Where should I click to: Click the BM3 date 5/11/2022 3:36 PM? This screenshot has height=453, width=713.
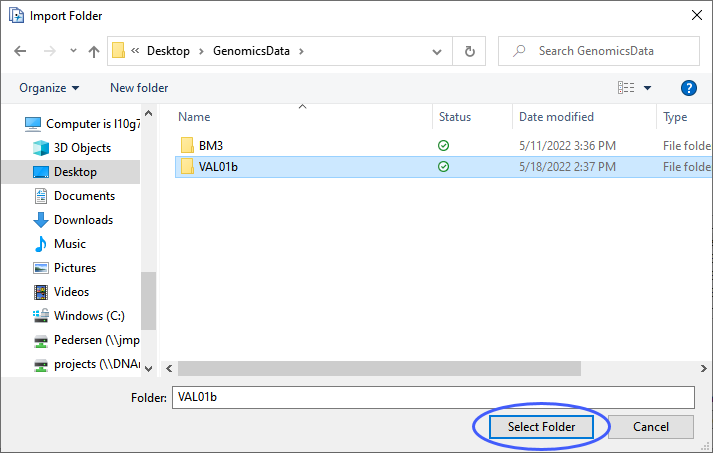point(567,146)
